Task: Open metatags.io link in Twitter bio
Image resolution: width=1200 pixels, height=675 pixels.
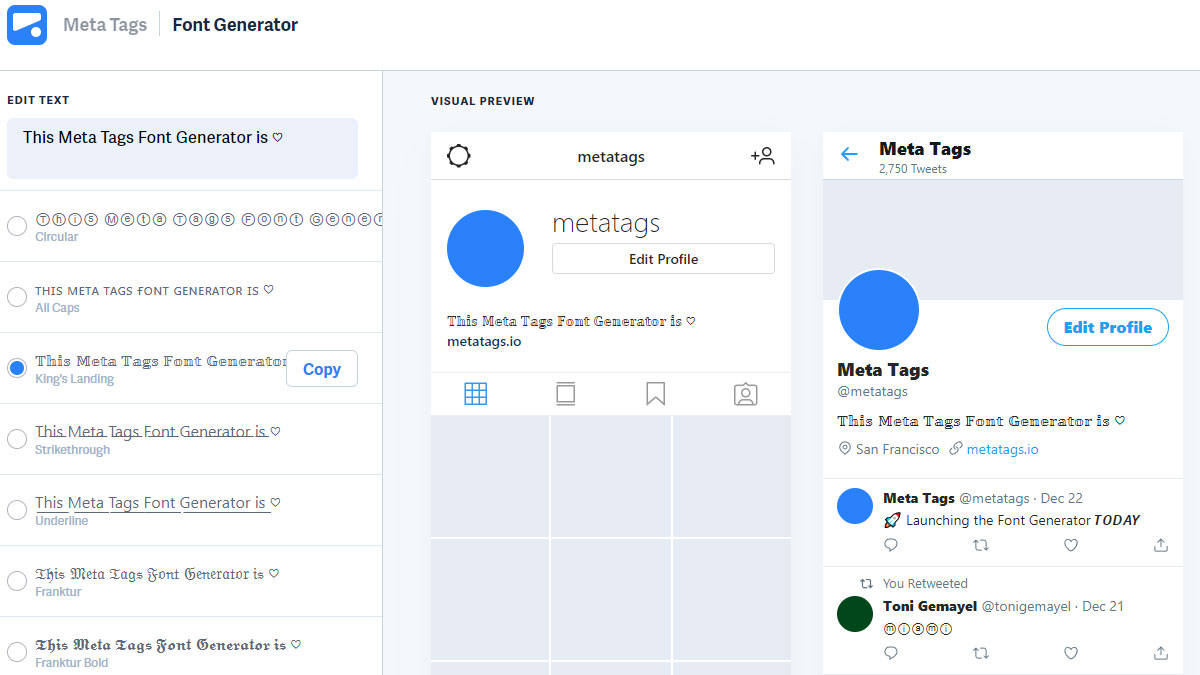Action: pyautogui.click(x=1002, y=449)
